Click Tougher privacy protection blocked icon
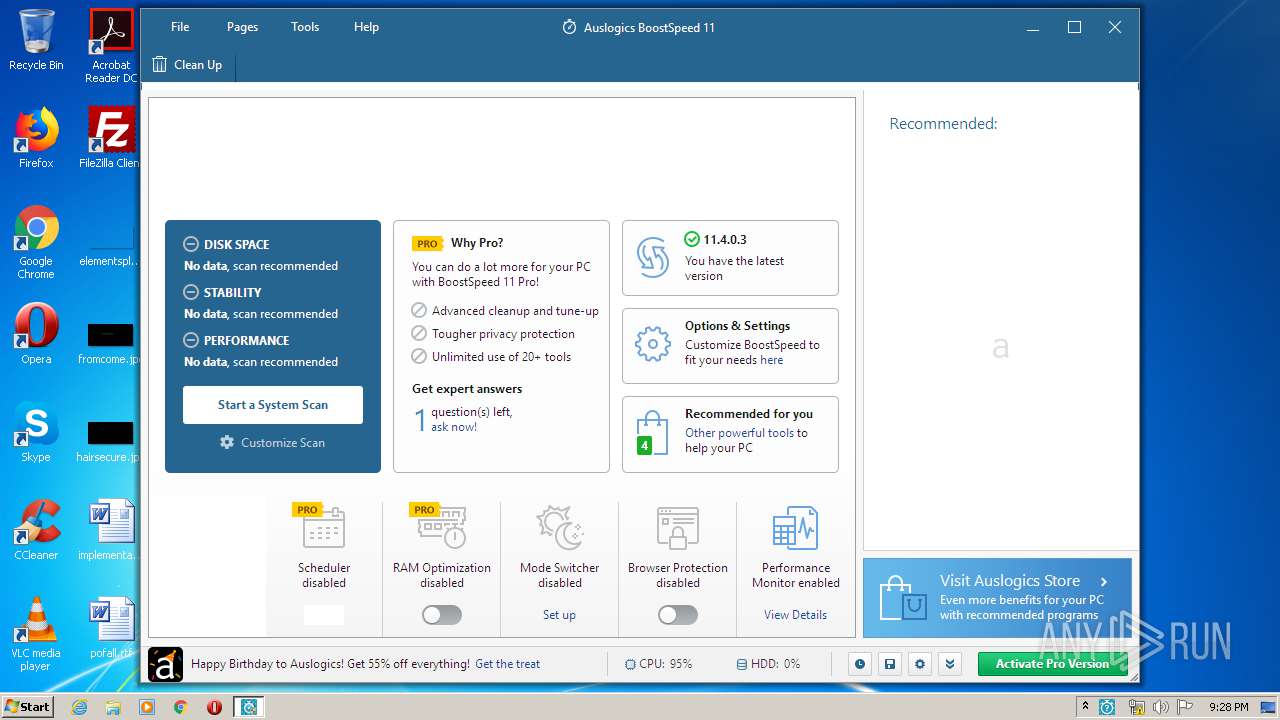Viewport: 1280px width, 720px height. (419, 334)
